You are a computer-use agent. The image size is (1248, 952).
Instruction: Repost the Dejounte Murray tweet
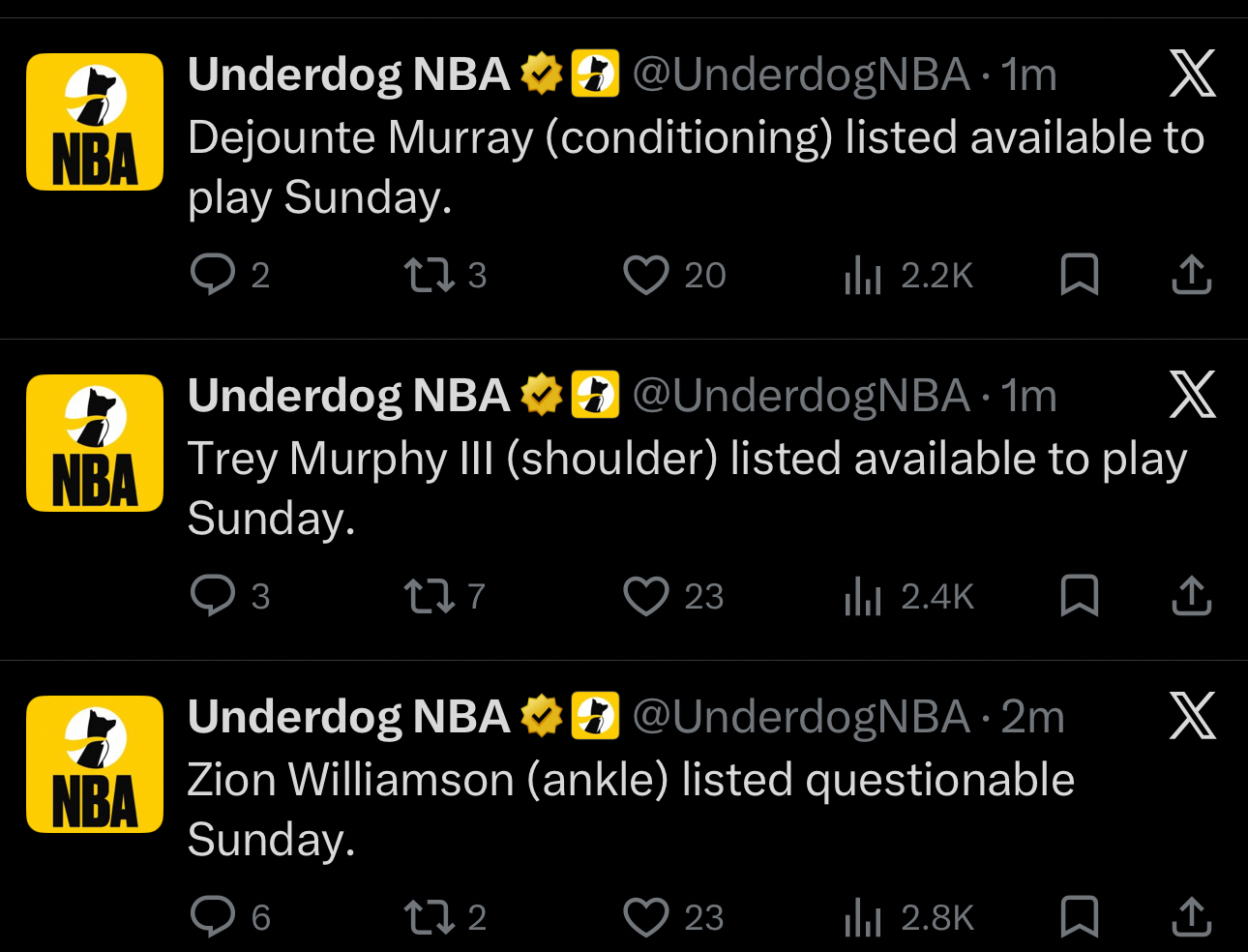(x=429, y=276)
